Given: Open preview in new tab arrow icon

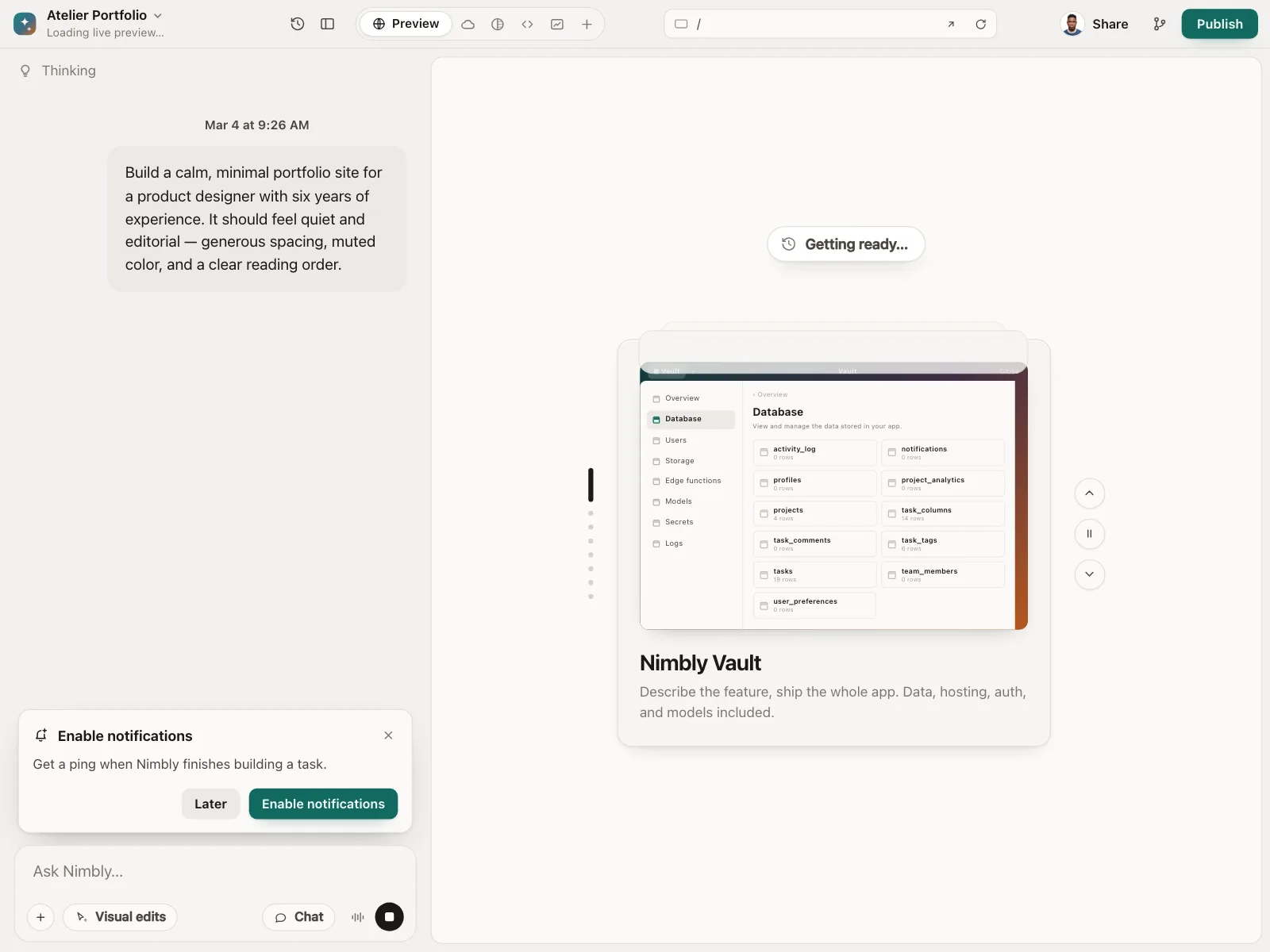Looking at the screenshot, I should tap(951, 24).
